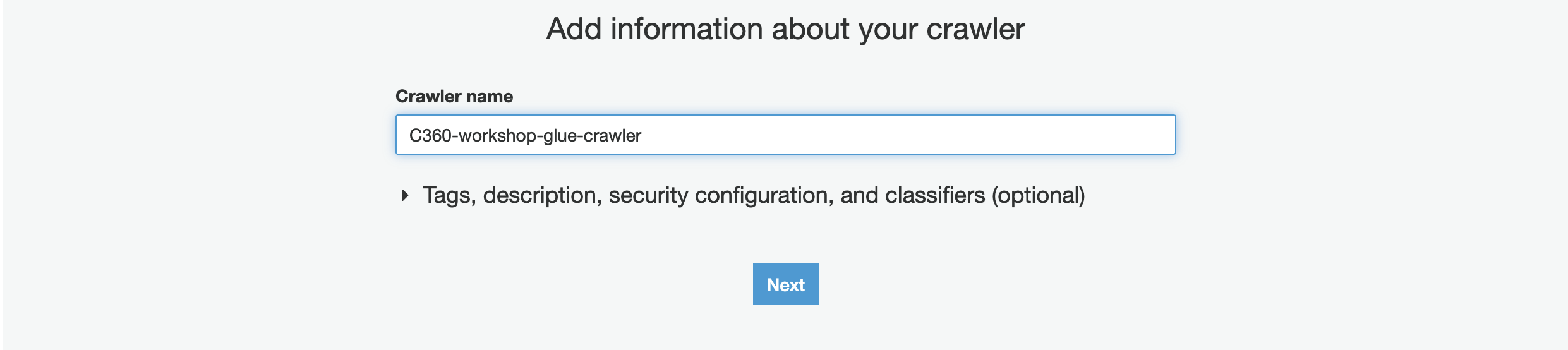Select the text box containing the crawler name
Image resolution: width=1568 pixels, height=350 pixels.
click(785, 135)
